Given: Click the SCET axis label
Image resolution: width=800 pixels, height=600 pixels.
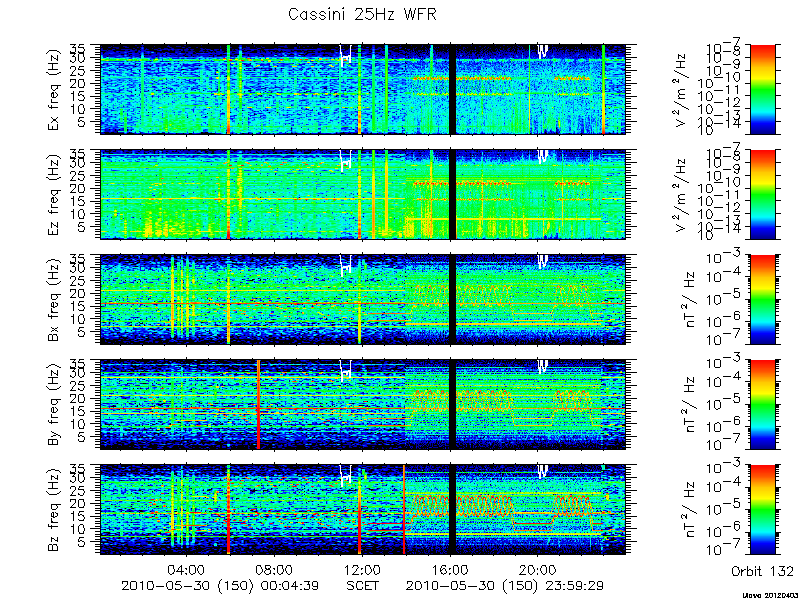Looking at the screenshot, I should [363, 586].
